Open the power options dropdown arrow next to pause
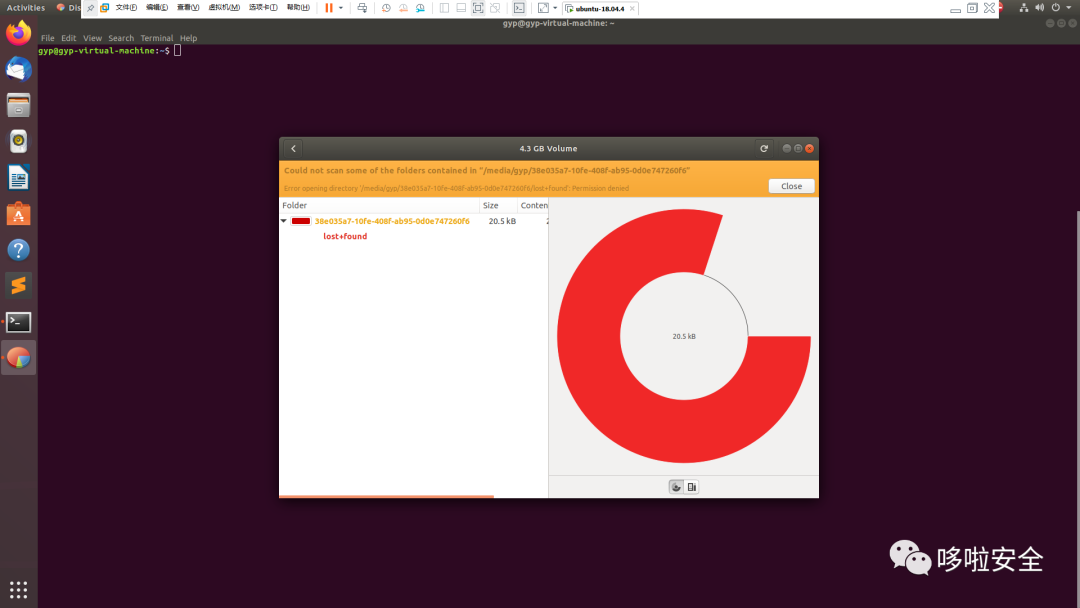 click(x=341, y=8)
